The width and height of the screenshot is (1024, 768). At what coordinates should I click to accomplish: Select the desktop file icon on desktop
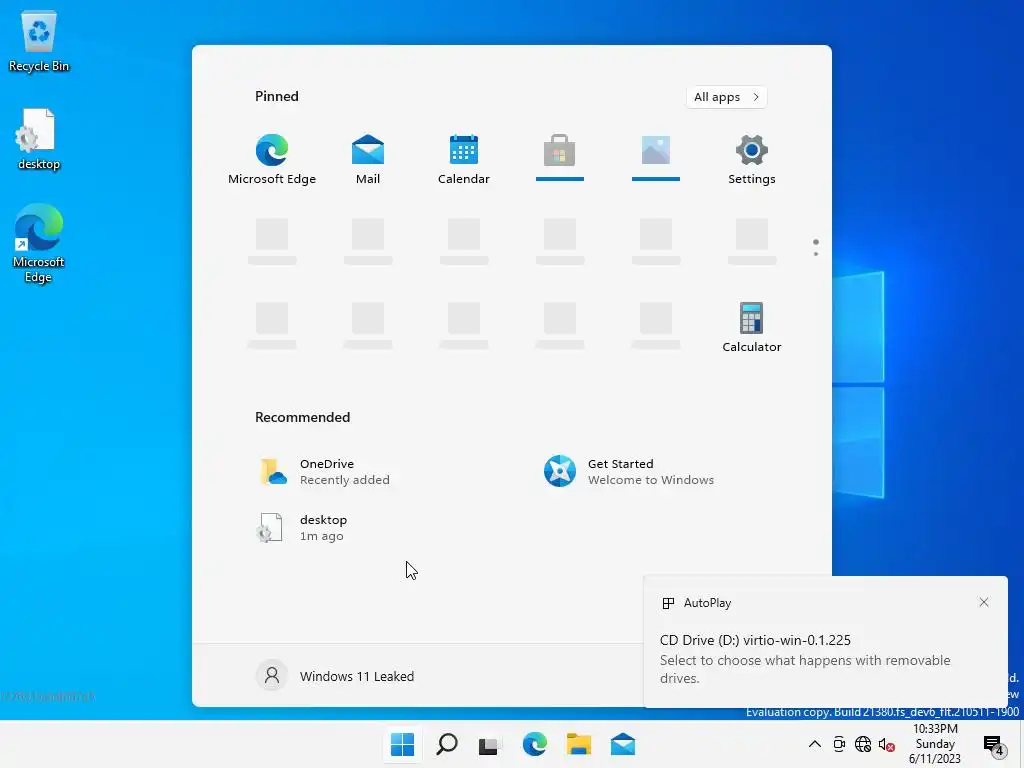coord(39,139)
